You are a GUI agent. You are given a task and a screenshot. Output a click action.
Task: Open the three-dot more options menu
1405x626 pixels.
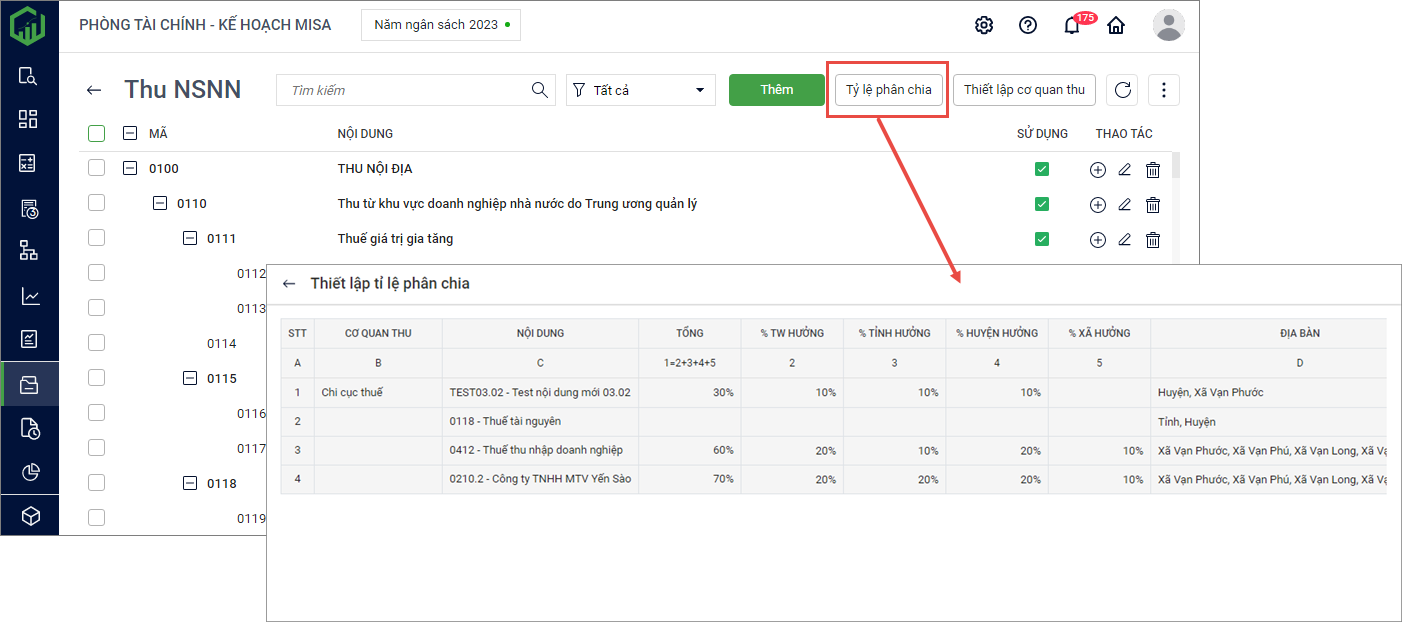pyautogui.click(x=1164, y=90)
